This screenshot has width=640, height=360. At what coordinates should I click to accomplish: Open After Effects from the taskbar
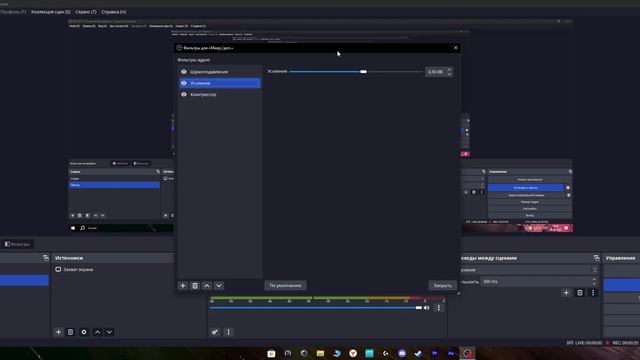451,353
